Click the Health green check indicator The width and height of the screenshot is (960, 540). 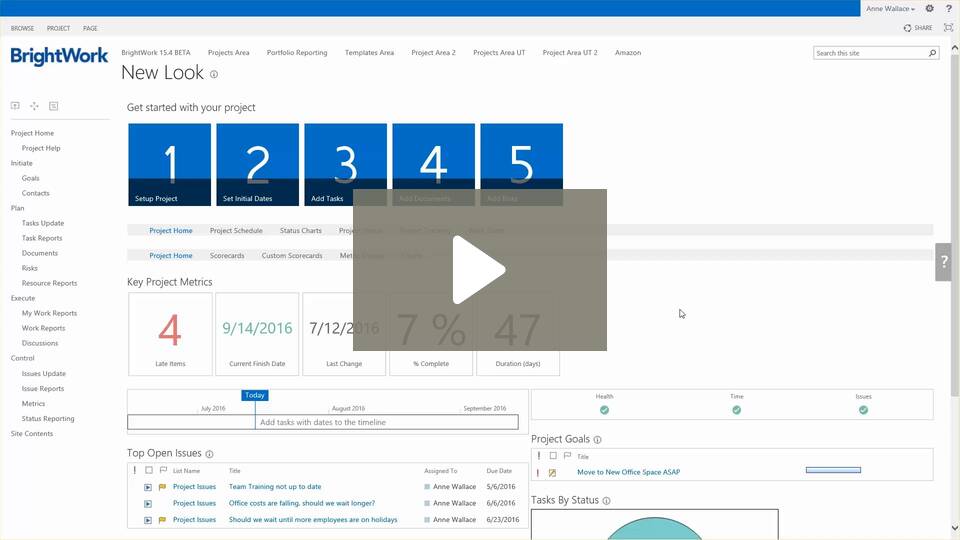coord(604,410)
